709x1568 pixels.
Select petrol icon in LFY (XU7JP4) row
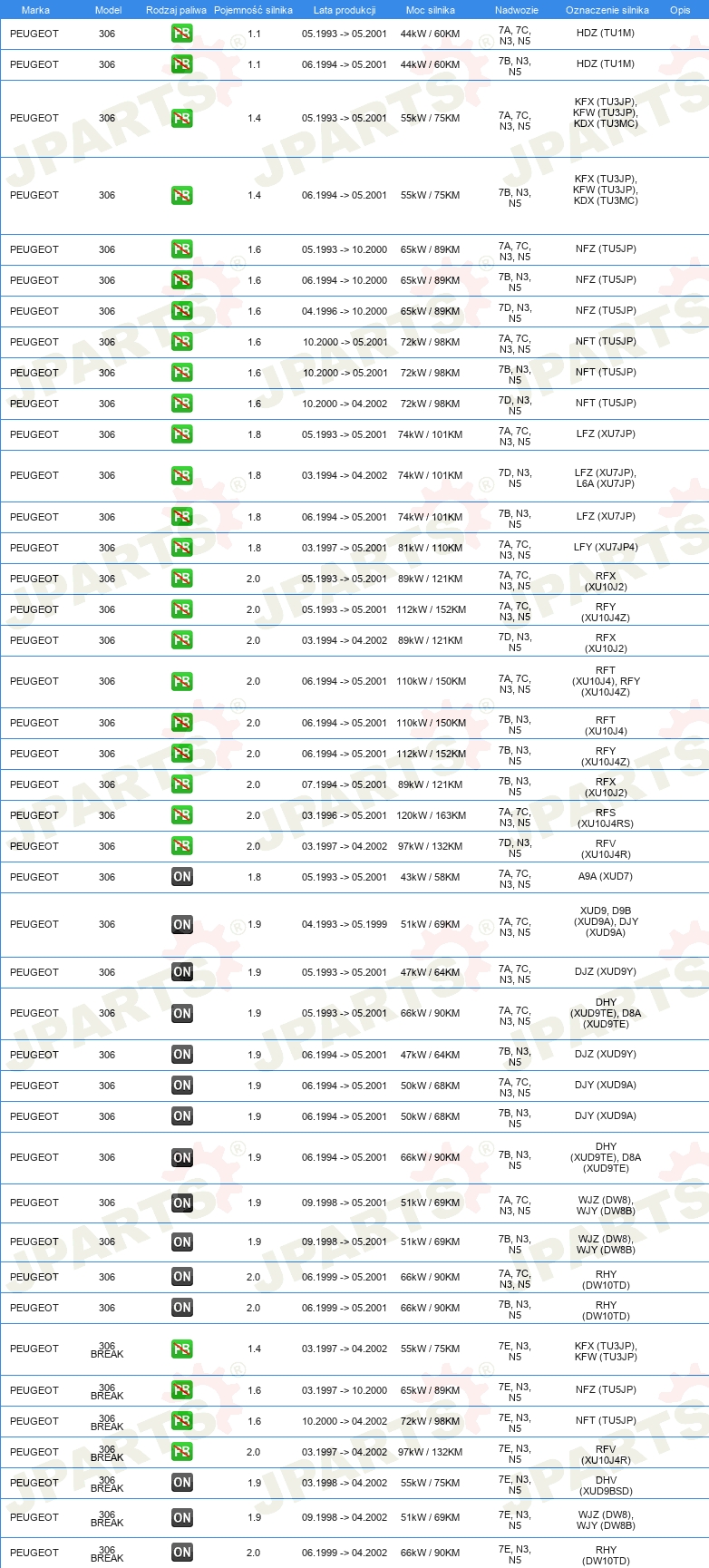[x=182, y=548]
